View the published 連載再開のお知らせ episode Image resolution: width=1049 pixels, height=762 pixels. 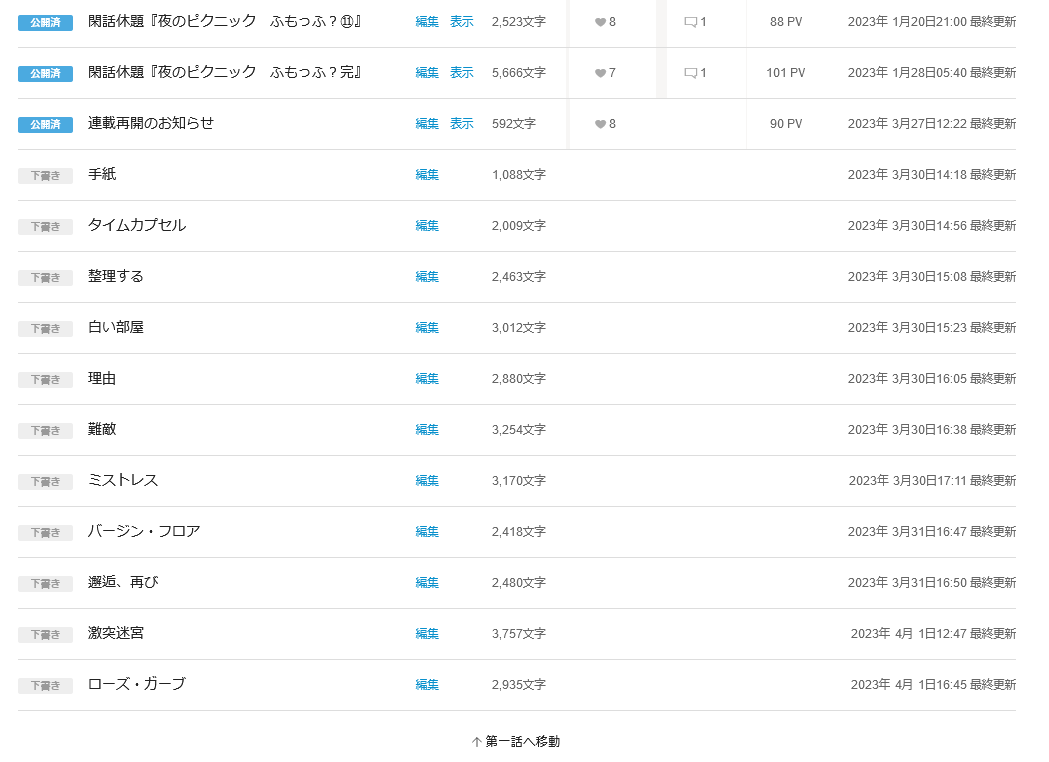[x=461, y=124]
